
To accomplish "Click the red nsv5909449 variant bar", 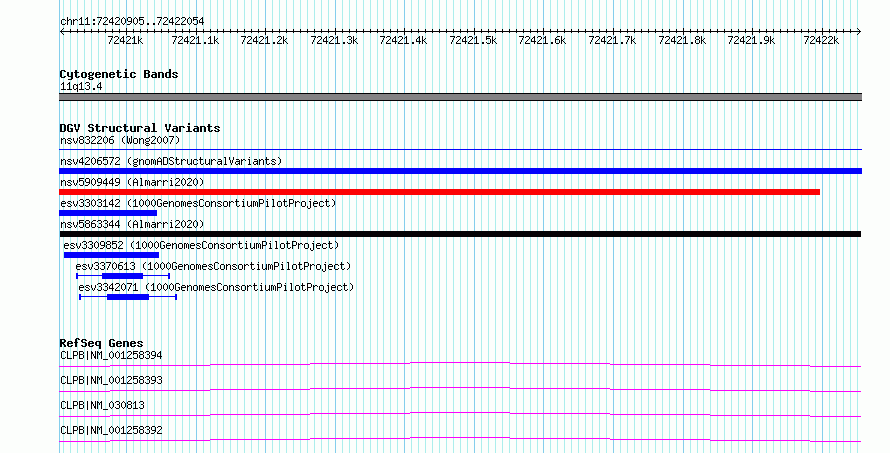I will (439, 192).
